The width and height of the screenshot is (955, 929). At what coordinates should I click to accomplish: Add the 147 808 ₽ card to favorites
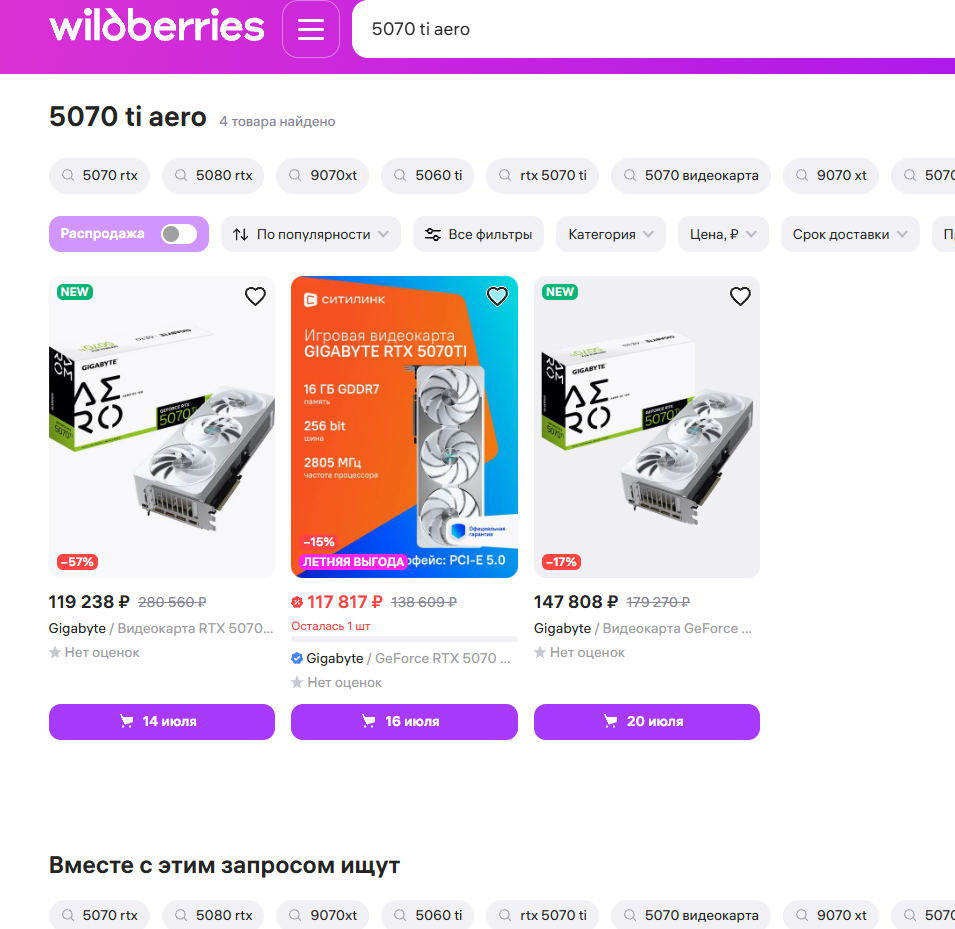coord(740,296)
